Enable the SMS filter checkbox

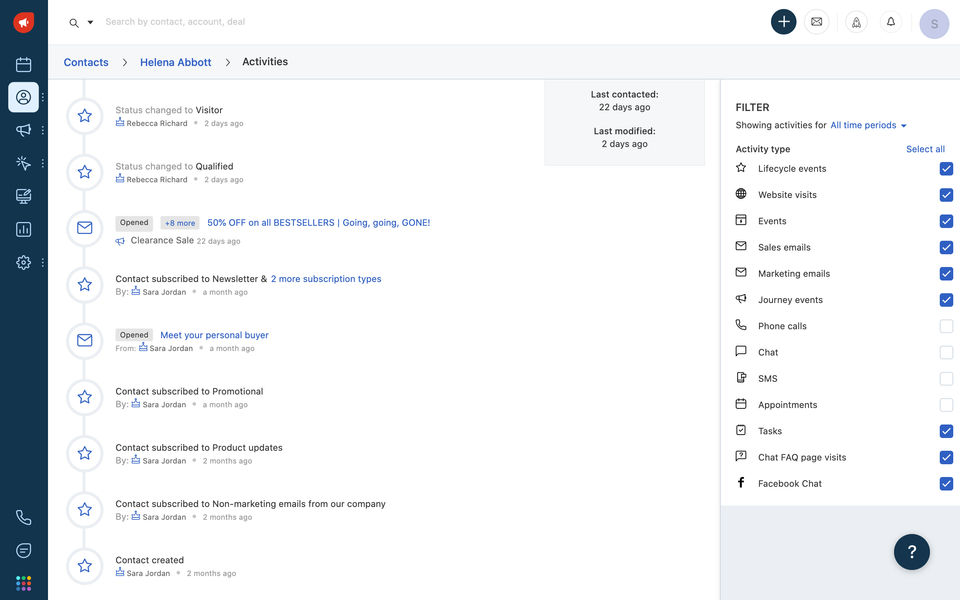coord(946,379)
